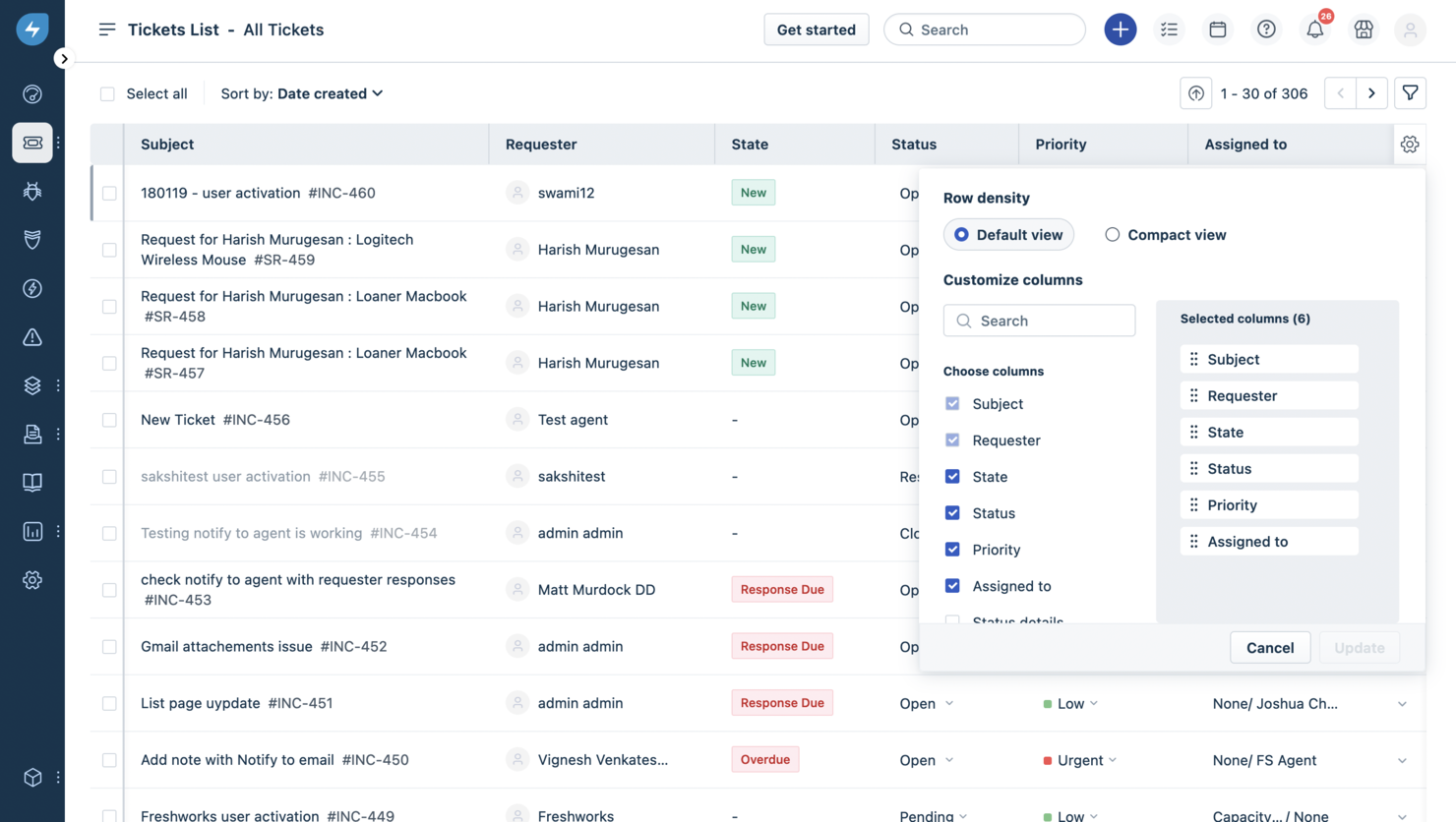Open the Knowledge Base book icon
1456x822 pixels.
31,482
